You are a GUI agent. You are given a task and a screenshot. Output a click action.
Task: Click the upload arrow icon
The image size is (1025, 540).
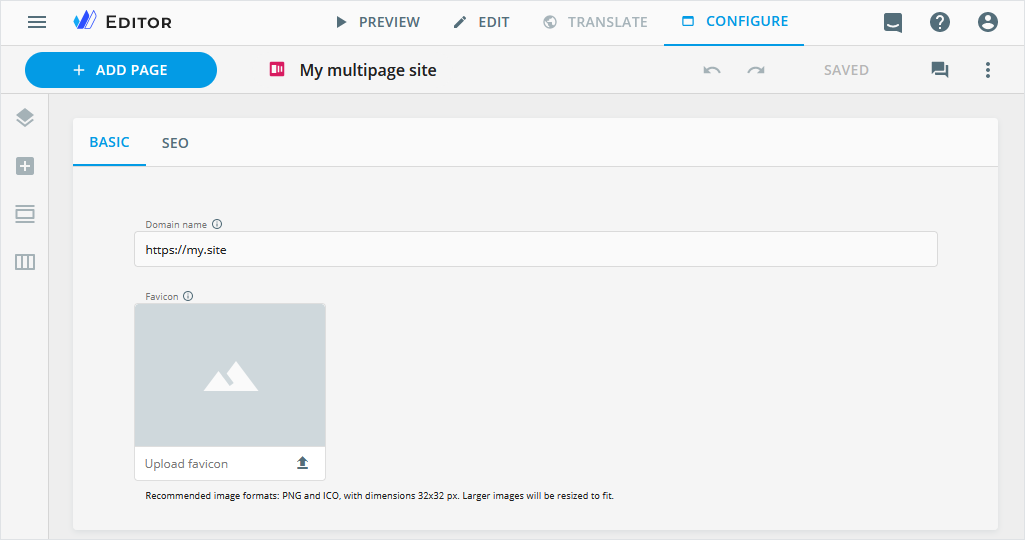click(x=302, y=463)
